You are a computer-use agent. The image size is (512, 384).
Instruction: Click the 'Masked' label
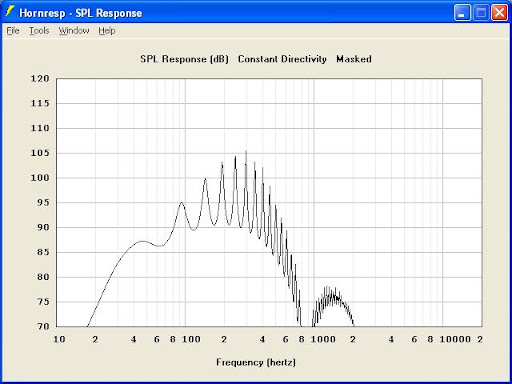pos(354,59)
